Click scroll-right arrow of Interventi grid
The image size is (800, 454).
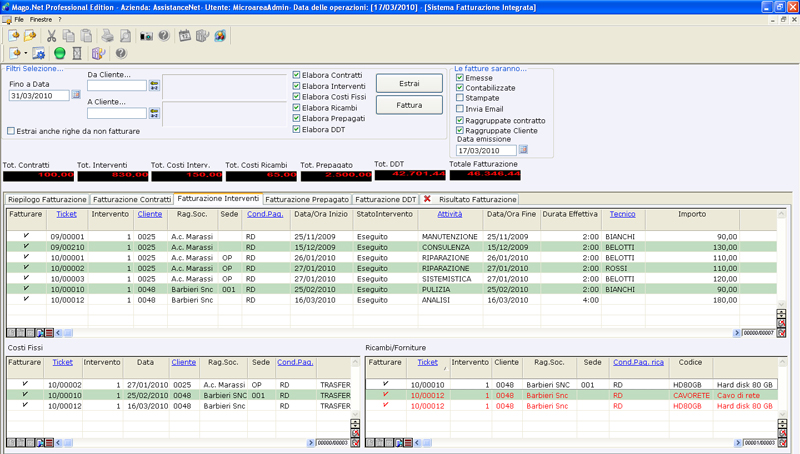[736, 333]
